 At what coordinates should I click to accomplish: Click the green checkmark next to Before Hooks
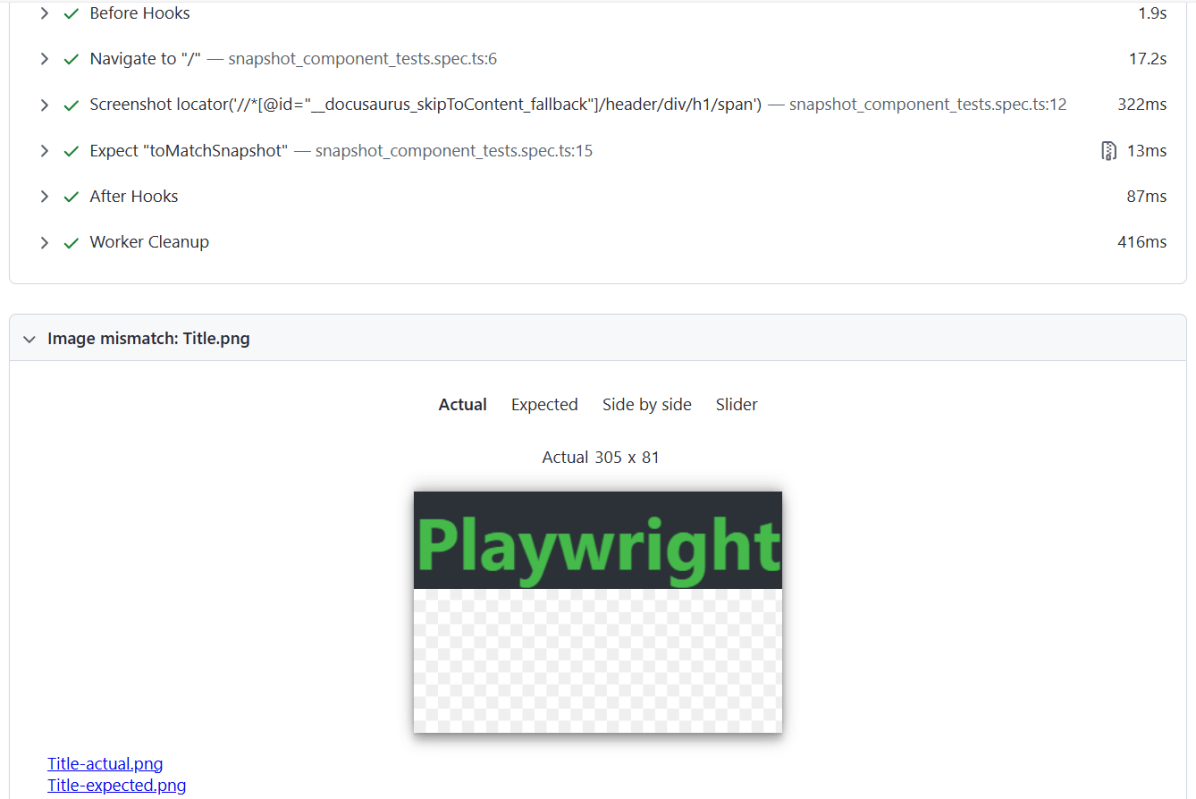[71, 14]
